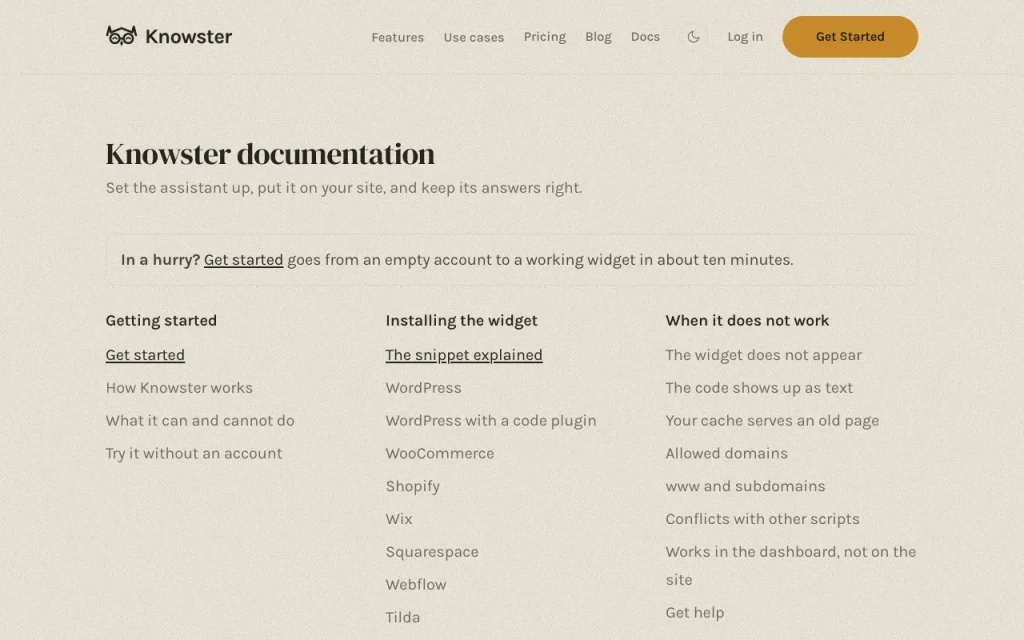Open the Features nav item
The image size is (1024, 640).
point(398,37)
